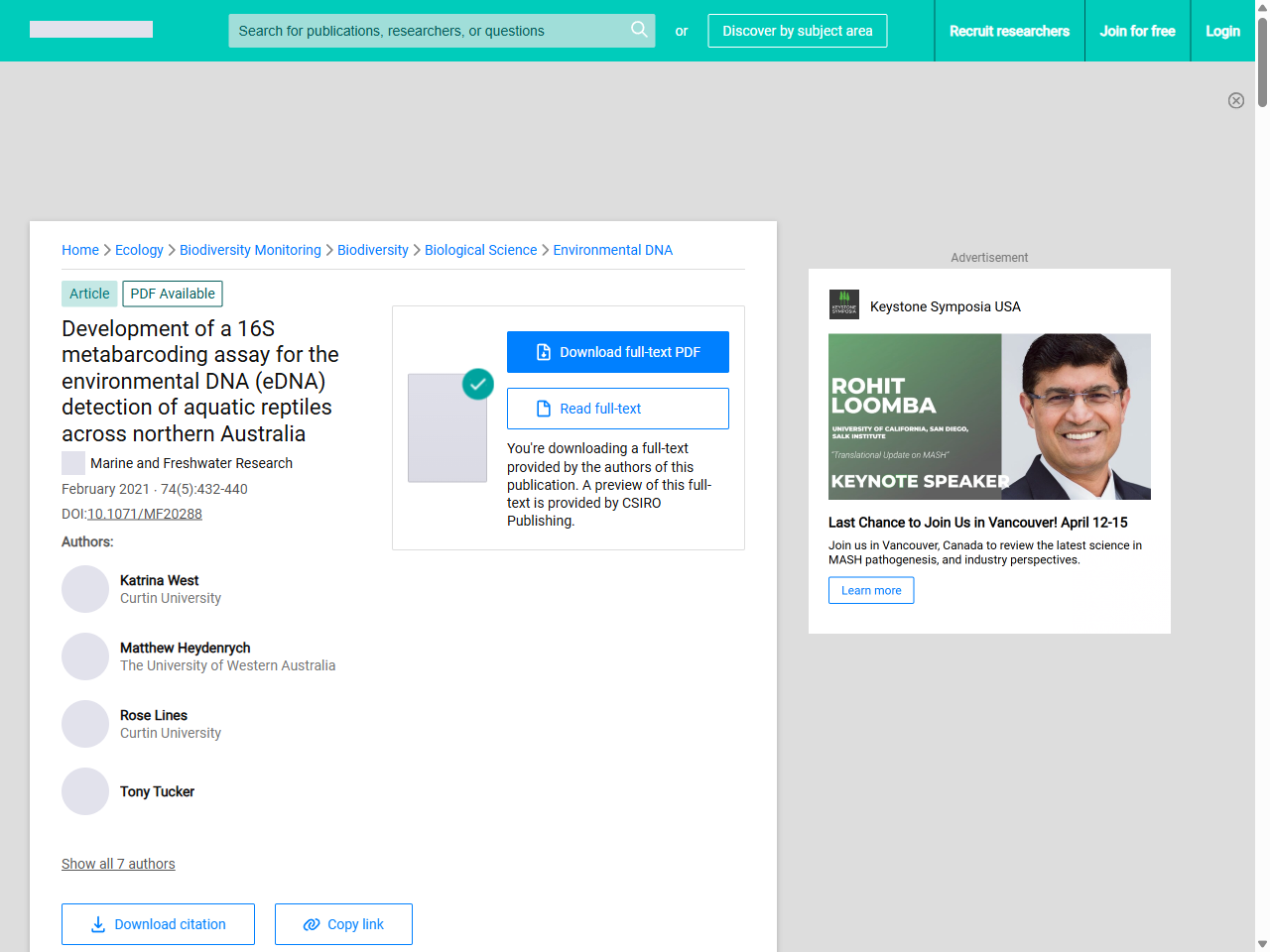
Task: Download the full-text PDF
Action: click(x=617, y=352)
